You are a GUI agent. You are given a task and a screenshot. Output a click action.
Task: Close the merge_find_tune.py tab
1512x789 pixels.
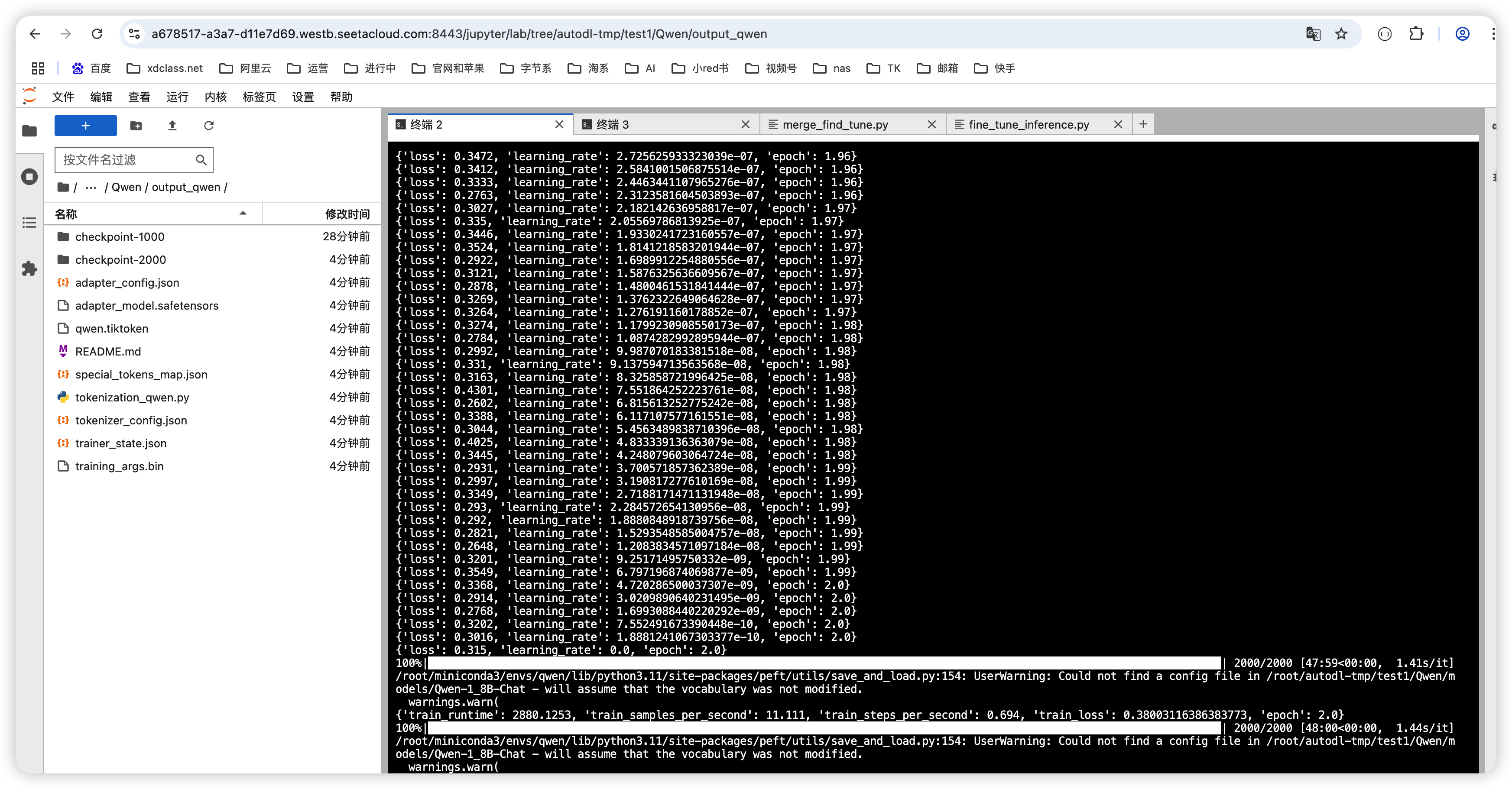[x=931, y=124]
